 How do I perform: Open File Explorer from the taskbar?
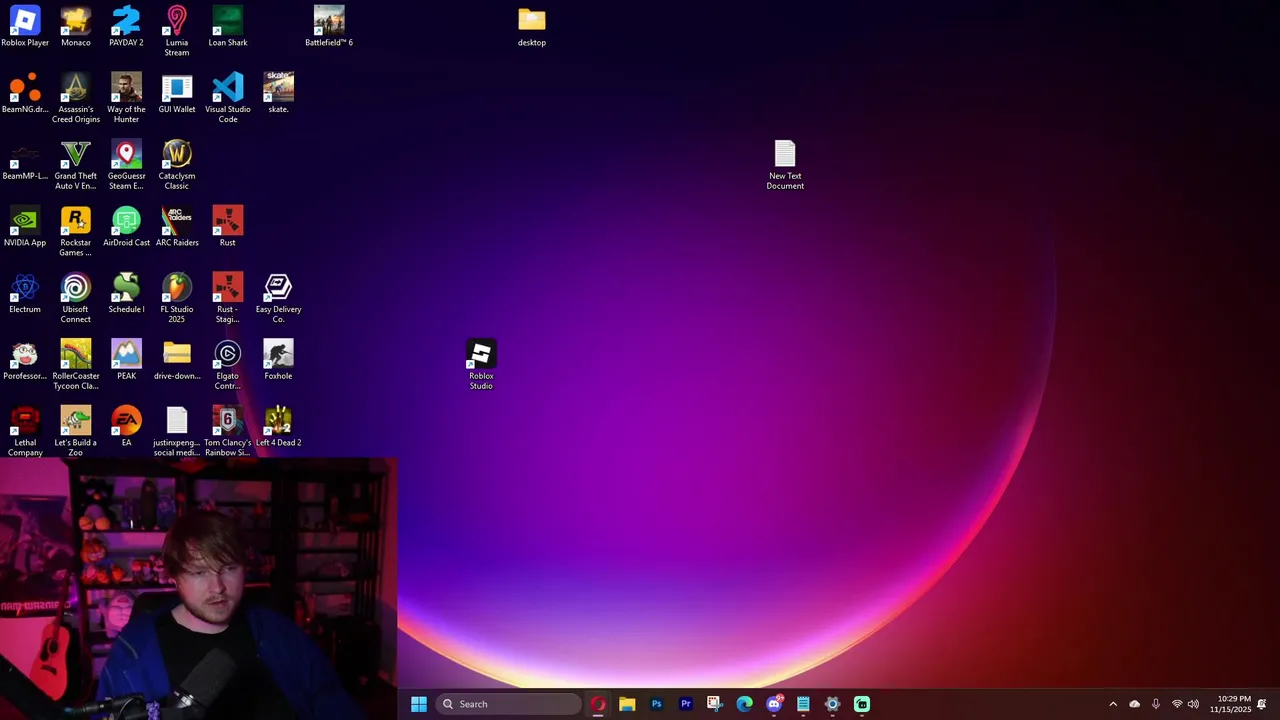[x=627, y=704]
